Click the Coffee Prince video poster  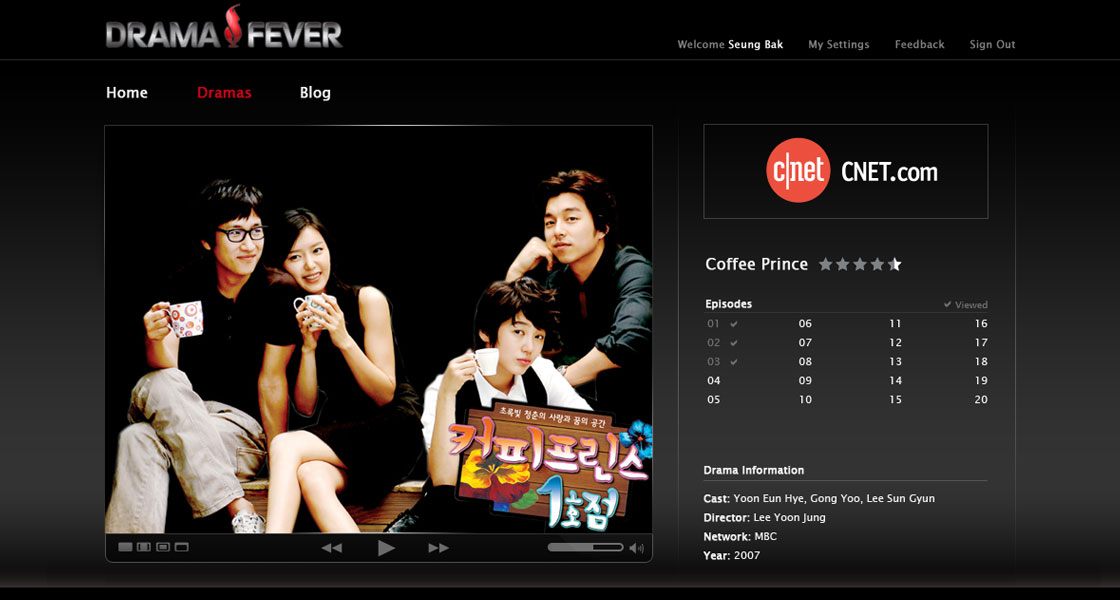[x=379, y=329]
